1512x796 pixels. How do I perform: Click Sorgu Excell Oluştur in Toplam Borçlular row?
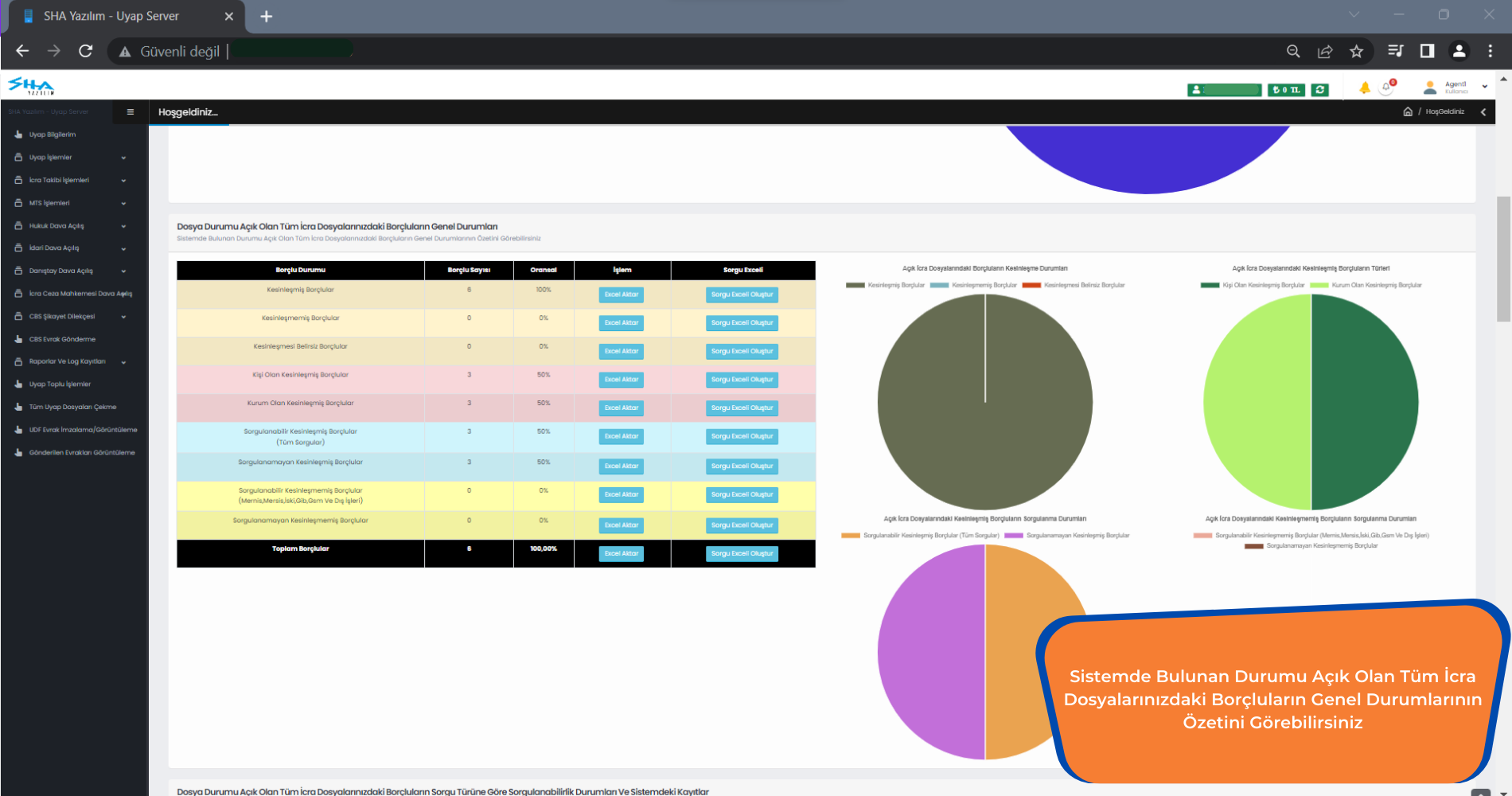742,554
